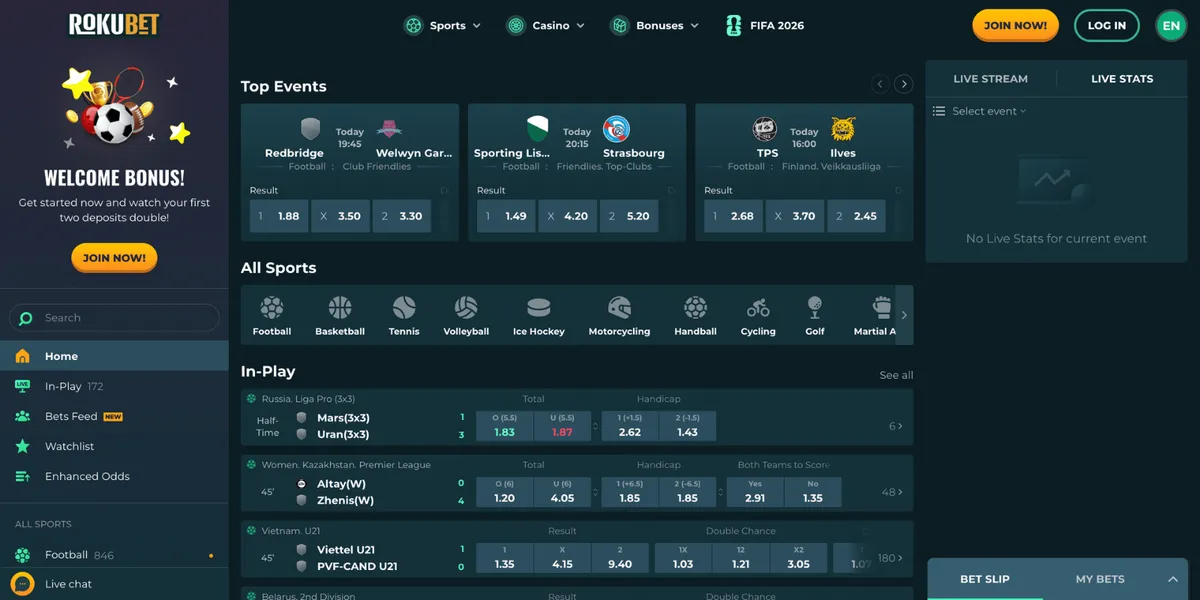Image resolution: width=1200 pixels, height=600 pixels.
Task: Bet Viettel U21 win at 1.35
Action: click(504, 557)
